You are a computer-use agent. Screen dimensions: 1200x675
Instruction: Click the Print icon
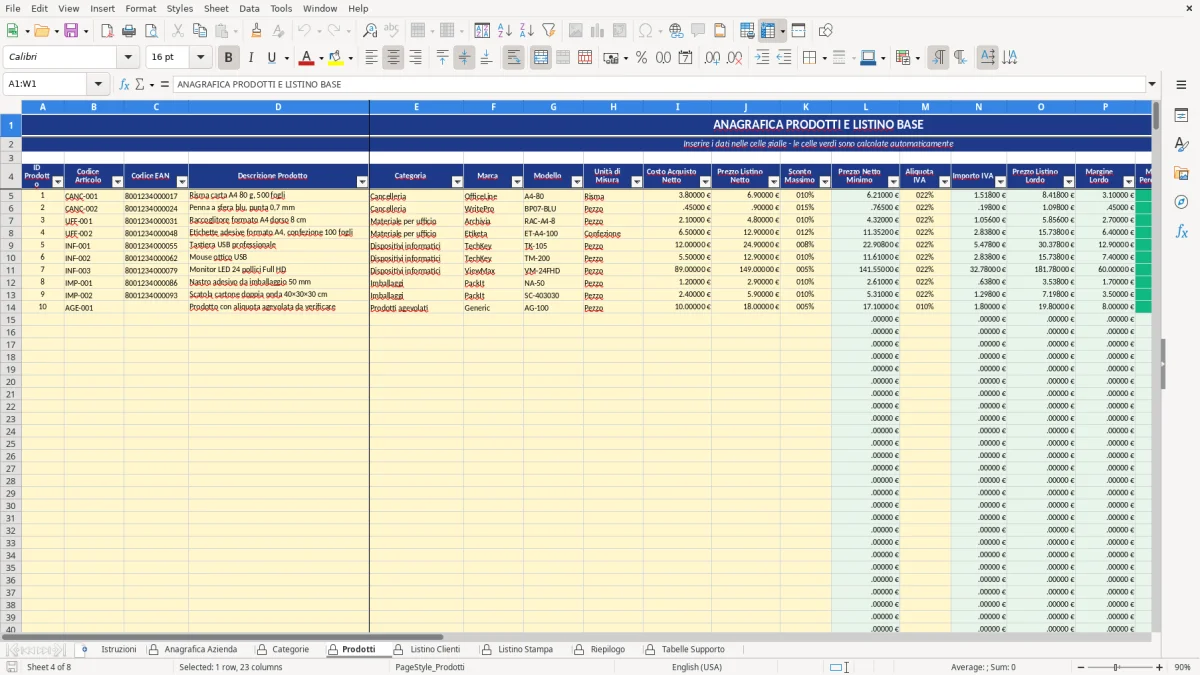click(129, 31)
